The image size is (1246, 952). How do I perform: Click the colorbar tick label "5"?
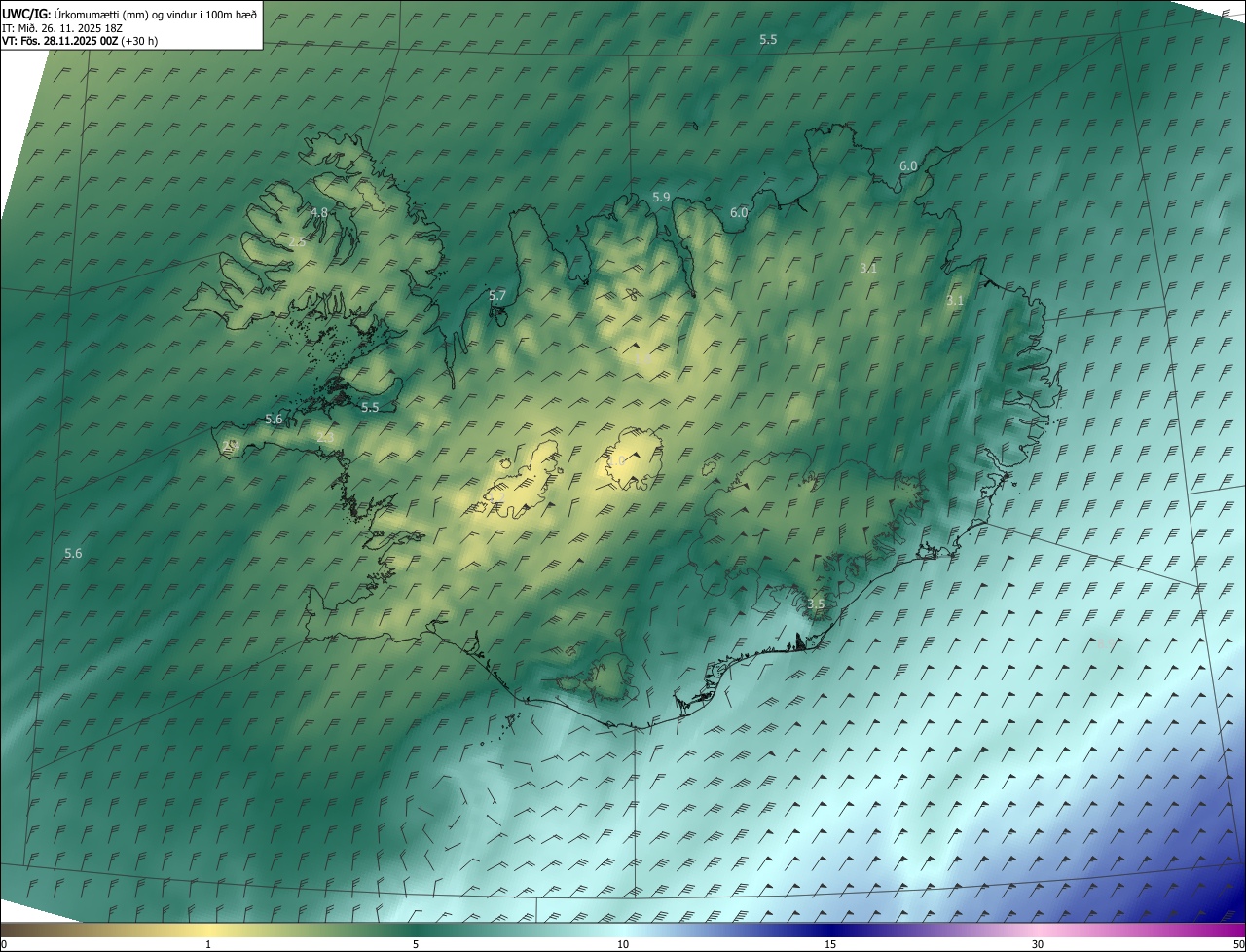(416, 944)
